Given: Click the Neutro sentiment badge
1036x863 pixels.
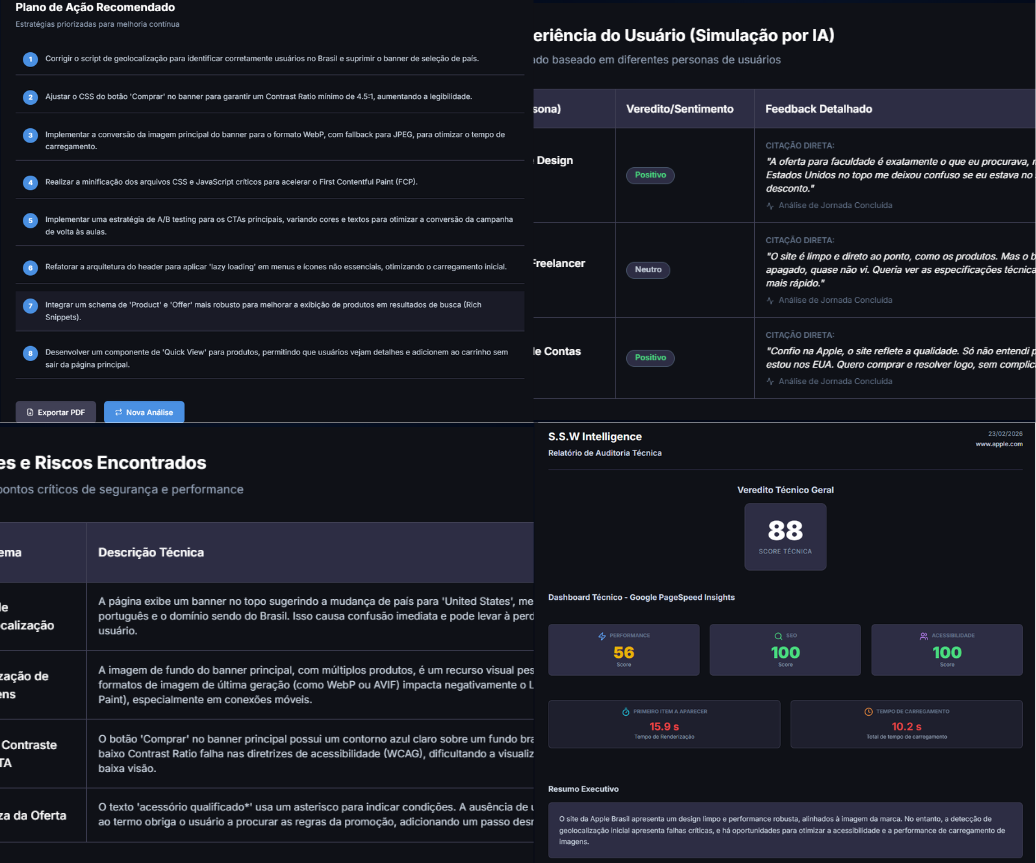Looking at the screenshot, I should 648,270.
